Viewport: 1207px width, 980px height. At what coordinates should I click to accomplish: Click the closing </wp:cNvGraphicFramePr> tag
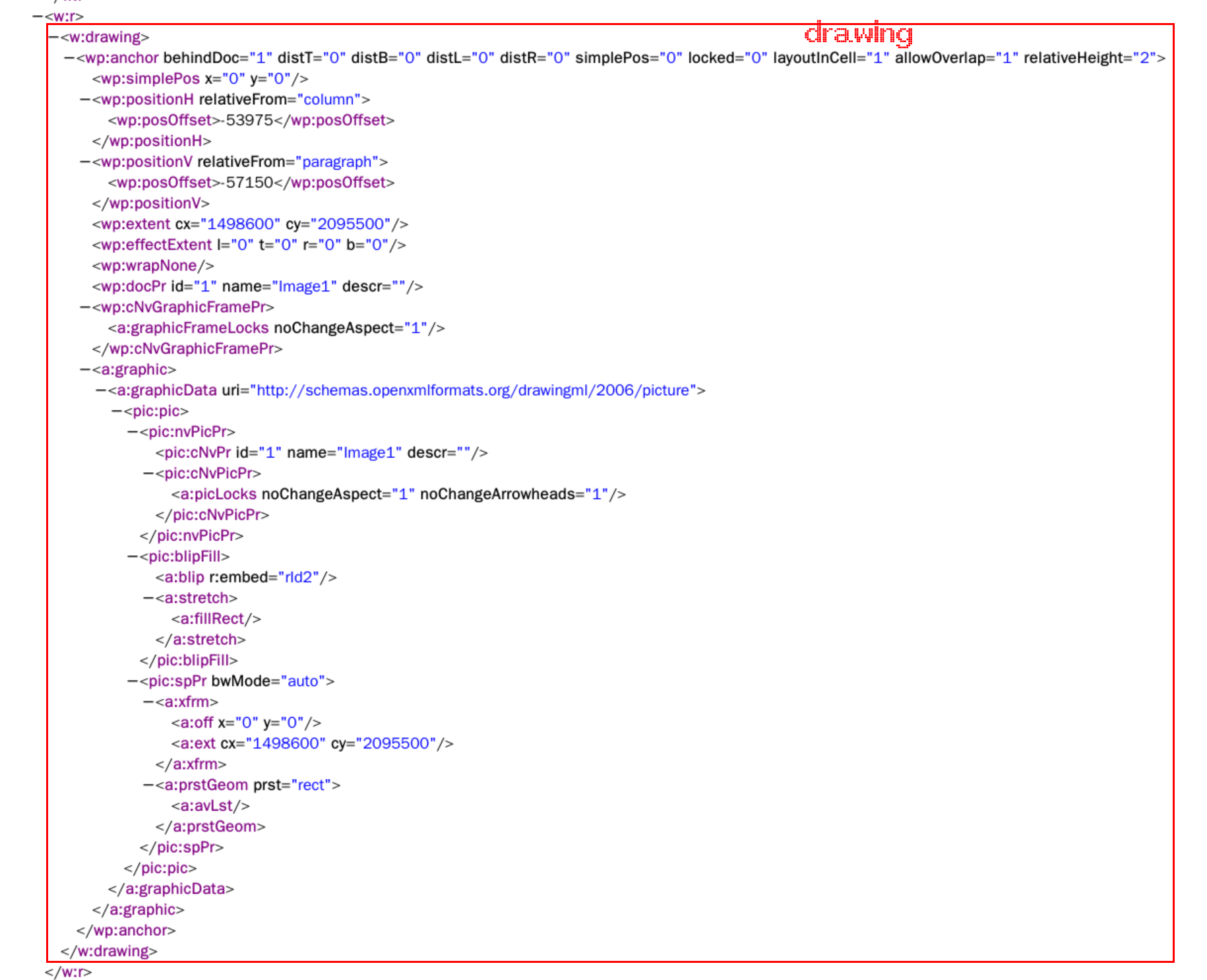[187, 349]
